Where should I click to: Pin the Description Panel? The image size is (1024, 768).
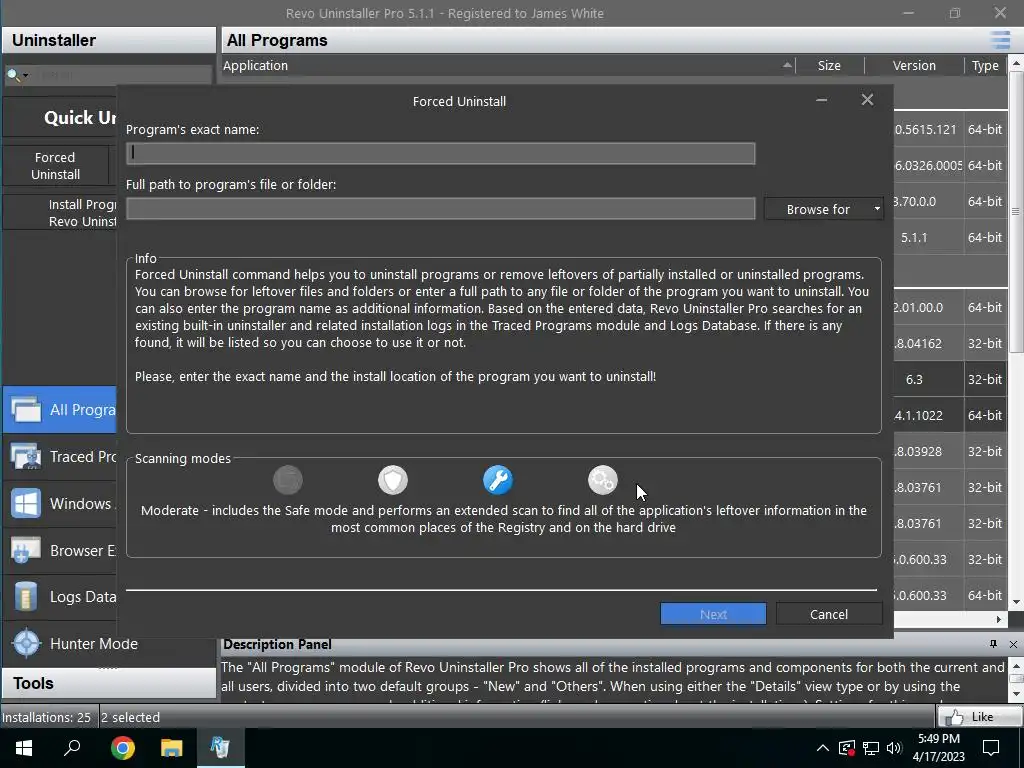(x=993, y=644)
